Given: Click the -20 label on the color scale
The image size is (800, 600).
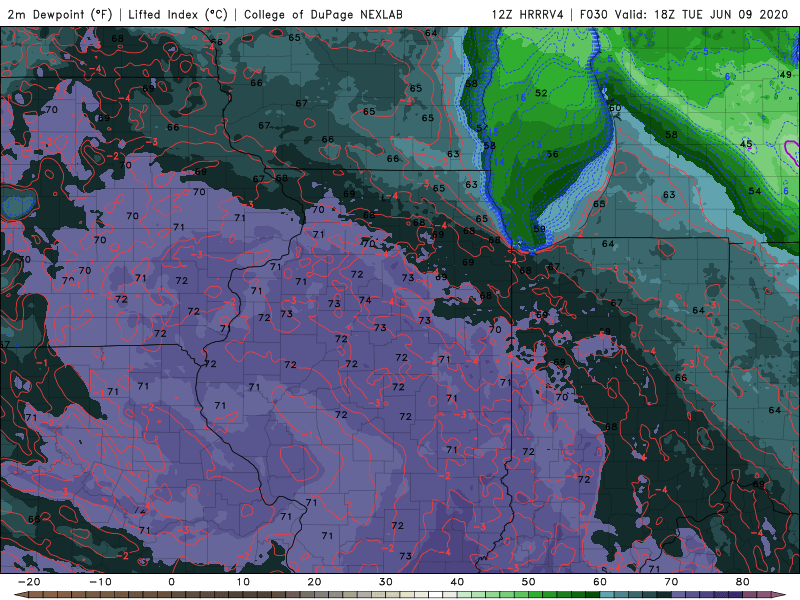Looking at the screenshot, I should click(x=29, y=582).
